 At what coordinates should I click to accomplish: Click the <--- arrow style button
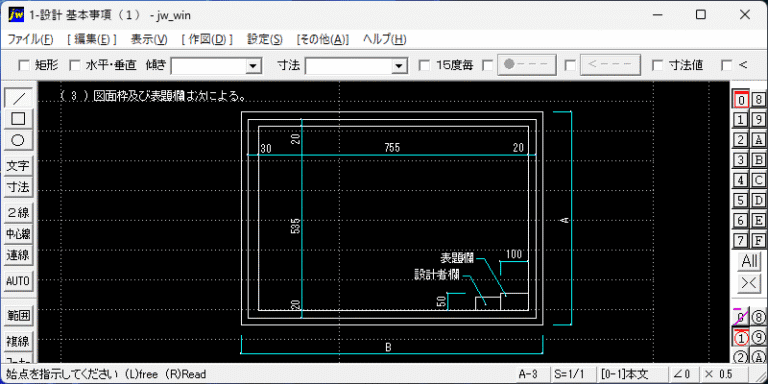click(610, 65)
